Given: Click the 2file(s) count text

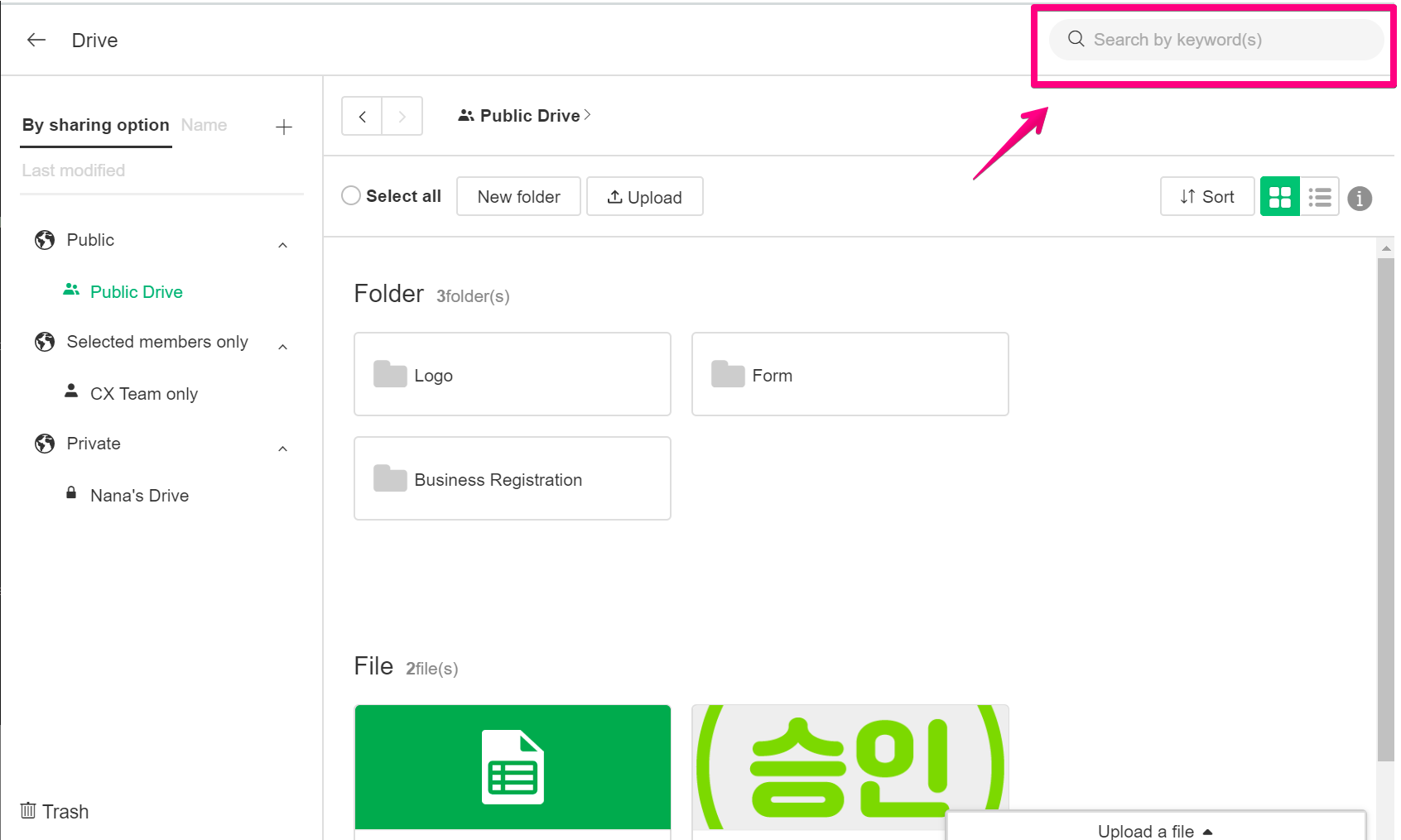Looking at the screenshot, I should (x=431, y=669).
